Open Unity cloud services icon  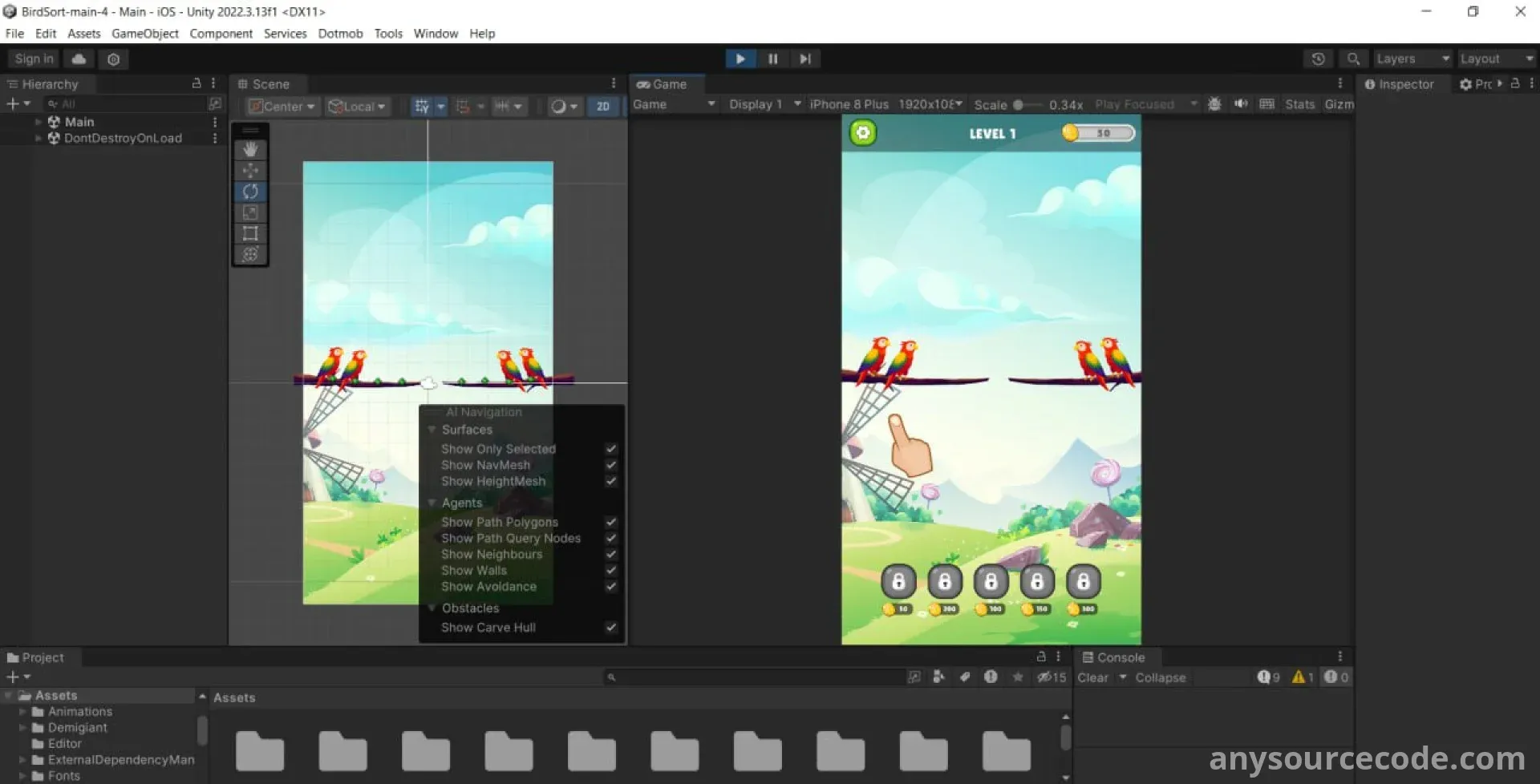click(79, 59)
